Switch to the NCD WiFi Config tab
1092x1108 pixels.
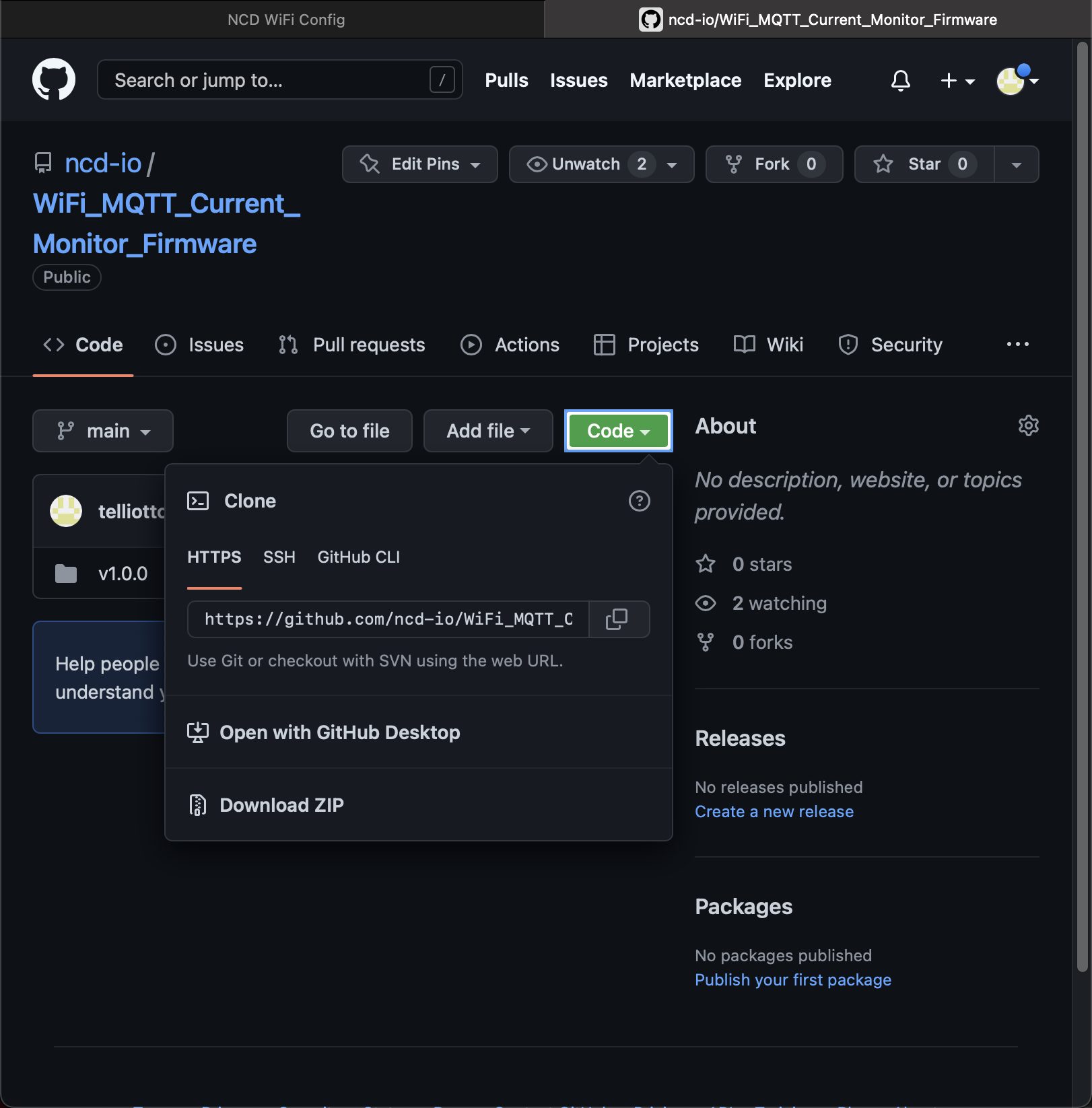pyautogui.click(x=285, y=20)
